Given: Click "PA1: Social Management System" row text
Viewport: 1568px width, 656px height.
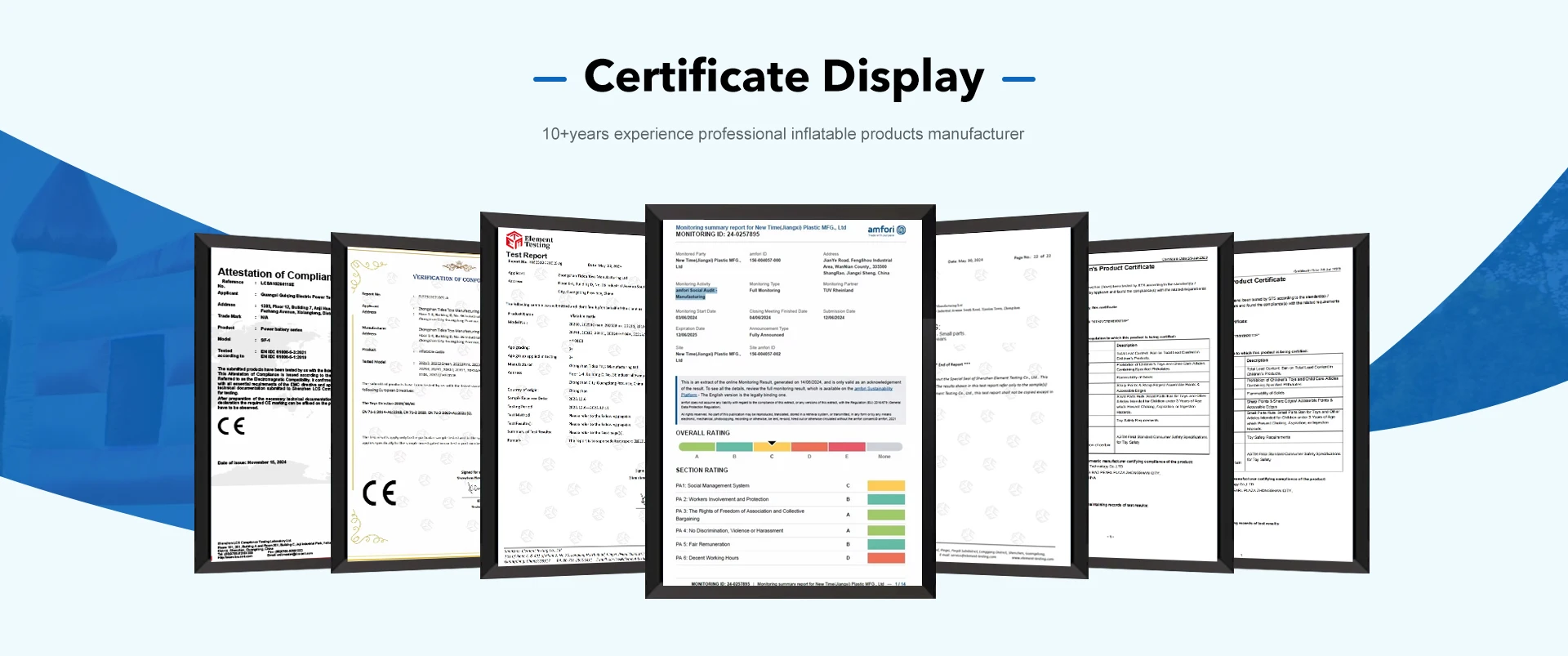Looking at the screenshot, I should pos(712,486).
